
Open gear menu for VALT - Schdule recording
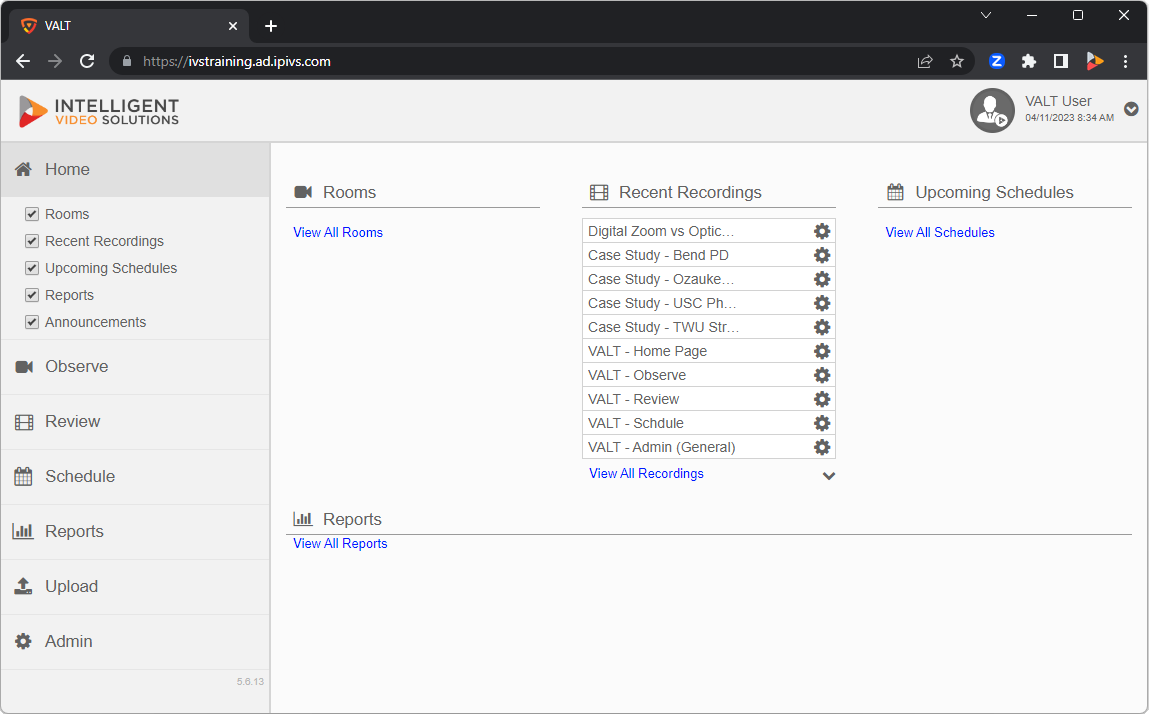pos(821,423)
